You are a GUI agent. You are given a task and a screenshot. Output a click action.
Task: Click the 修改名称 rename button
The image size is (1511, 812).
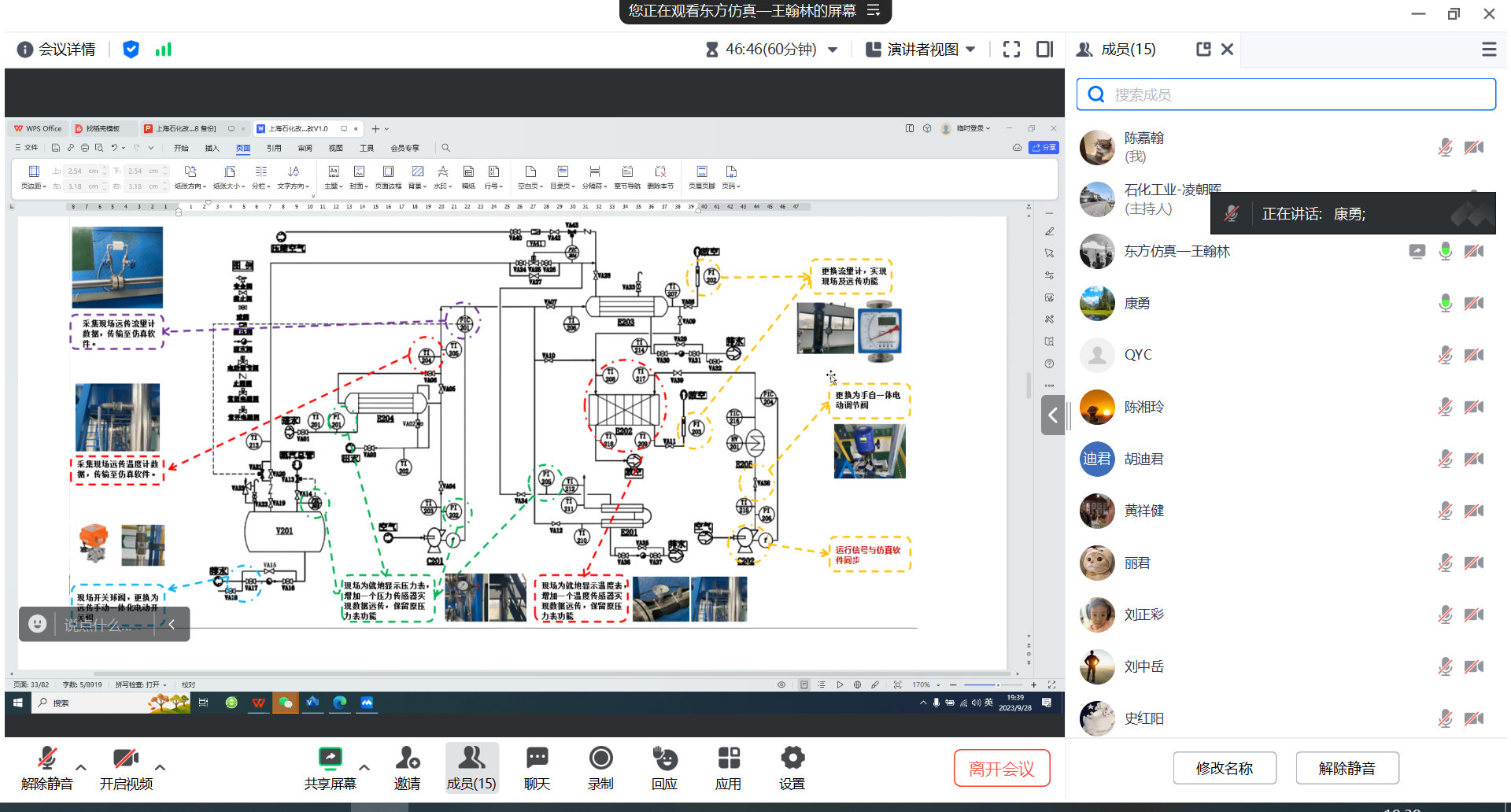click(x=1224, y=768)
